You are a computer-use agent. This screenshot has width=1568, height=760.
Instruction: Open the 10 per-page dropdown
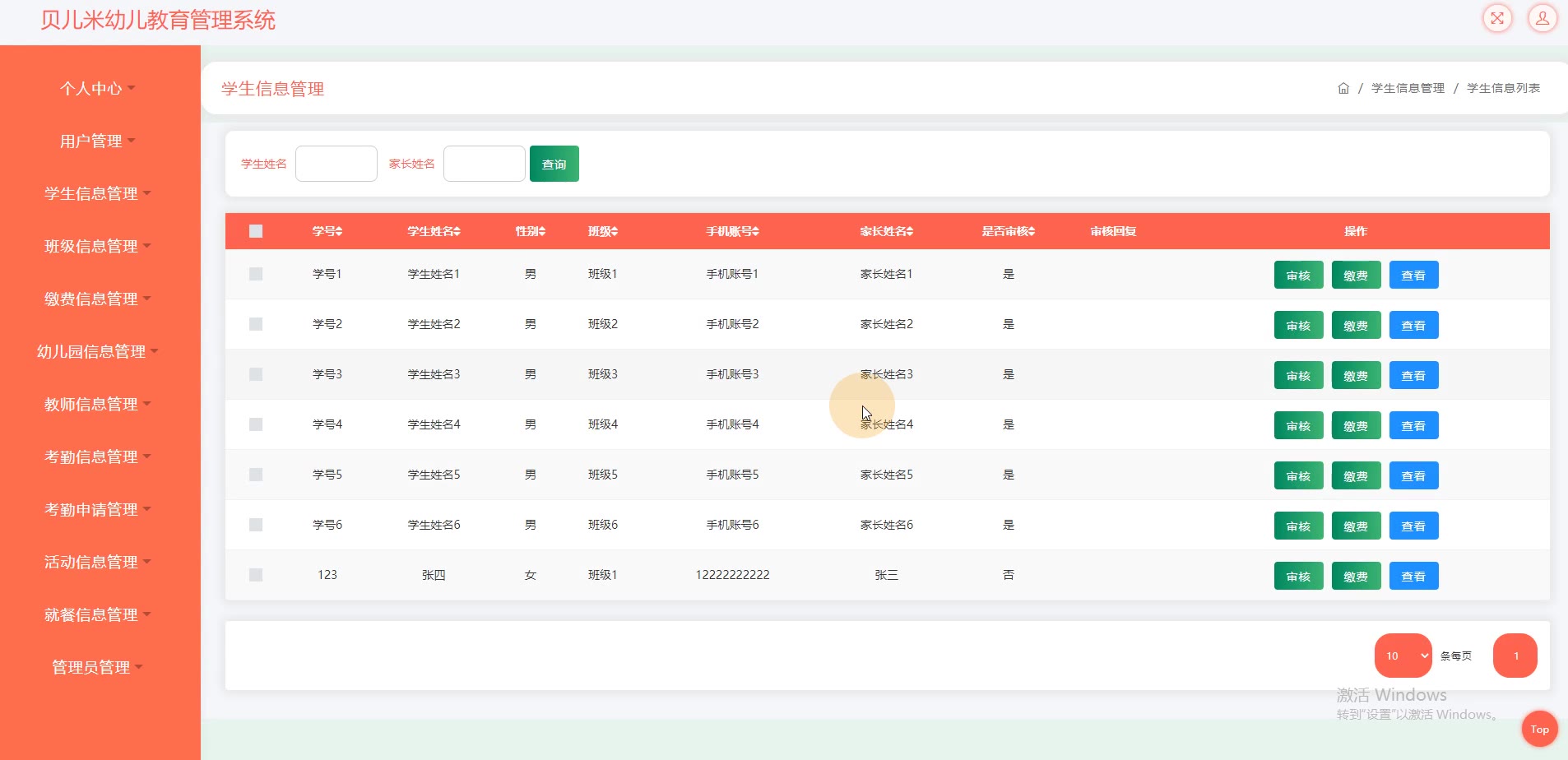(x=1403, y=656)
